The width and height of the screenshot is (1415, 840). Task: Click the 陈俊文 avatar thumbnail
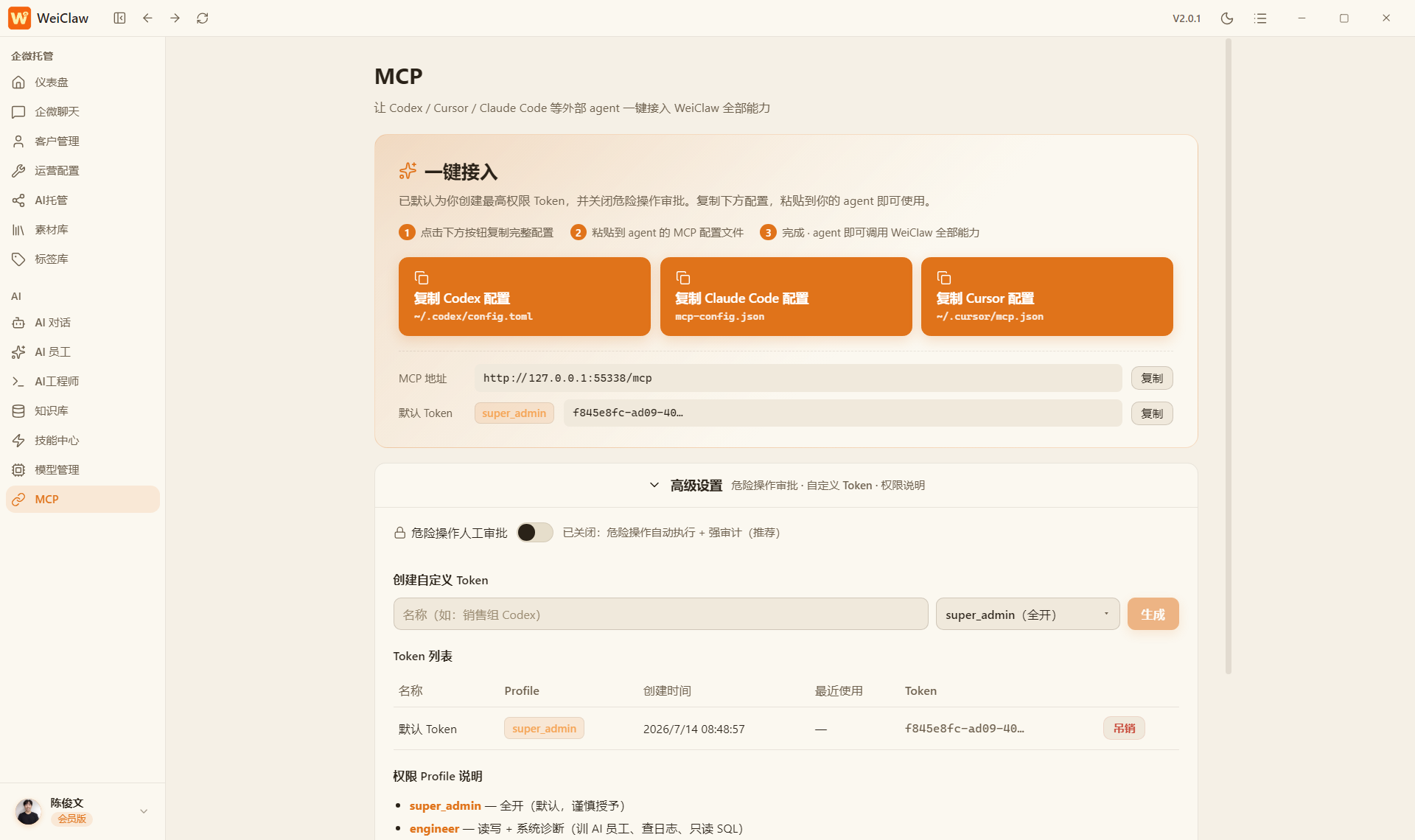coord(29,811)
